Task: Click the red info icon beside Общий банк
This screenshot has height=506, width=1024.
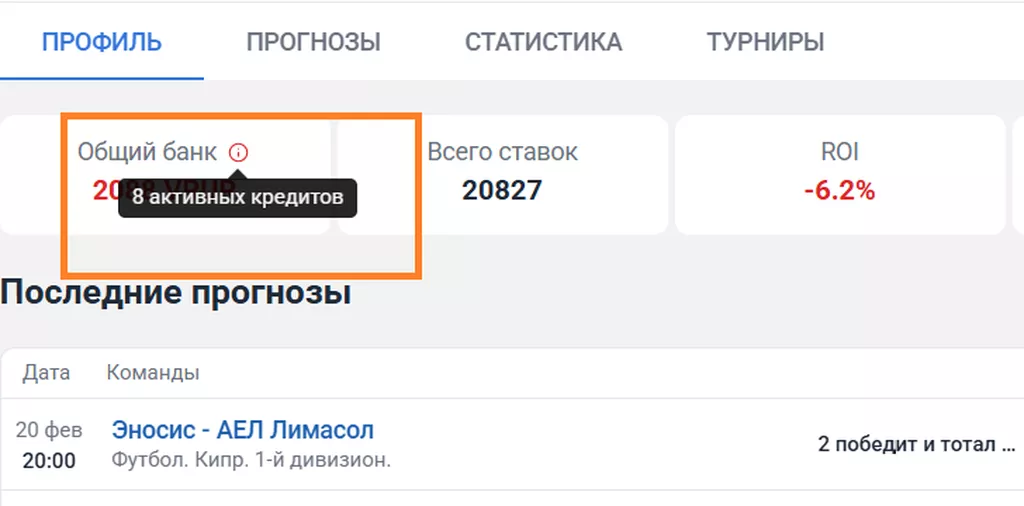Action: [x=238, y=153]
